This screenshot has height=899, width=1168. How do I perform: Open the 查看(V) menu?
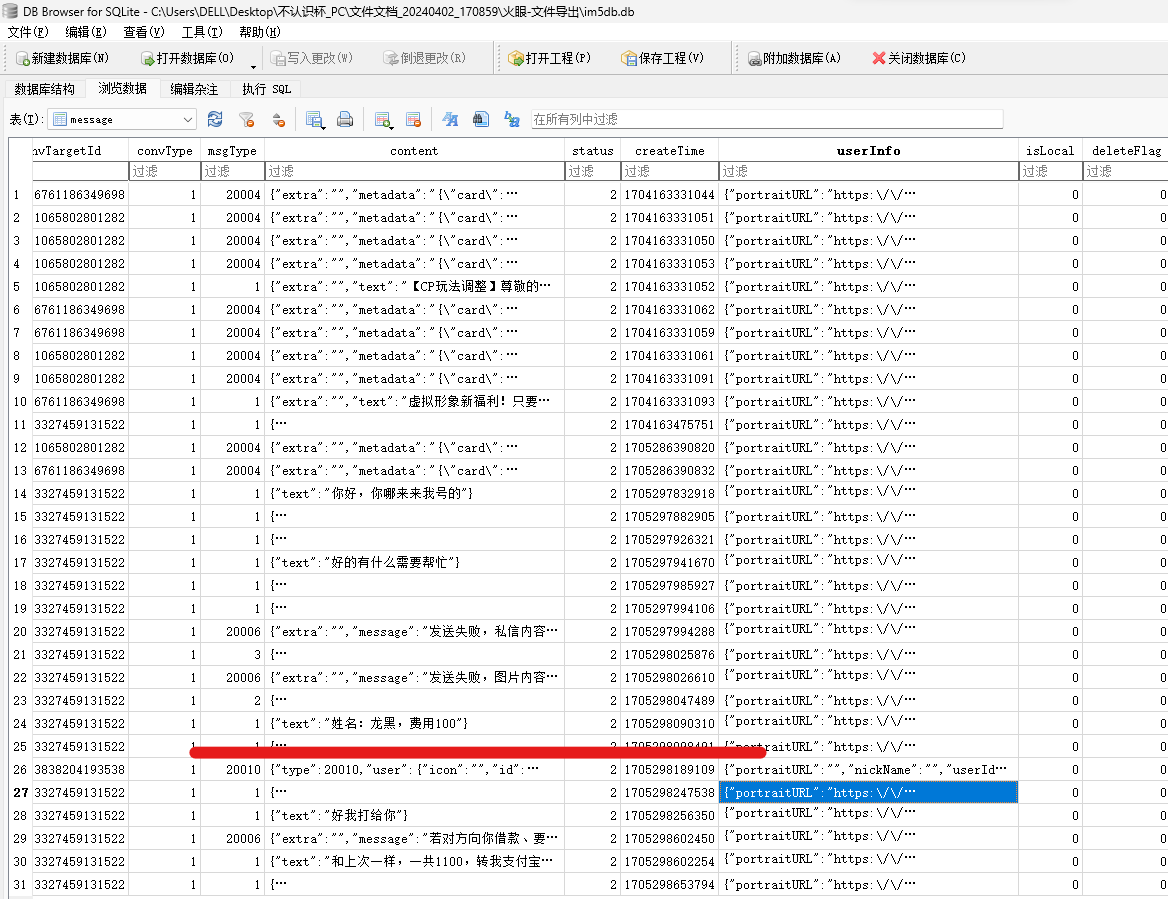point(144,32)
